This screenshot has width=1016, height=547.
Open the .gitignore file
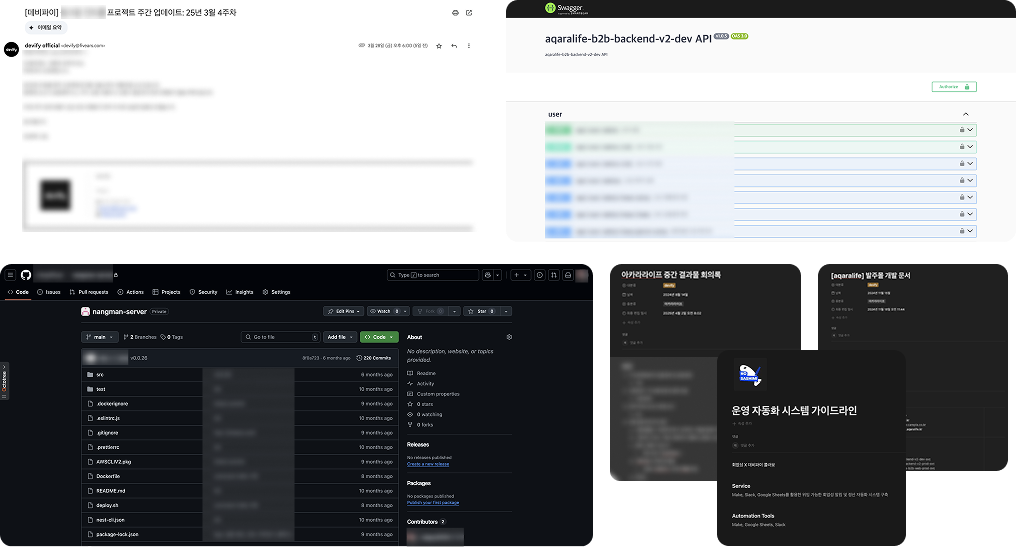click(108, 432)
